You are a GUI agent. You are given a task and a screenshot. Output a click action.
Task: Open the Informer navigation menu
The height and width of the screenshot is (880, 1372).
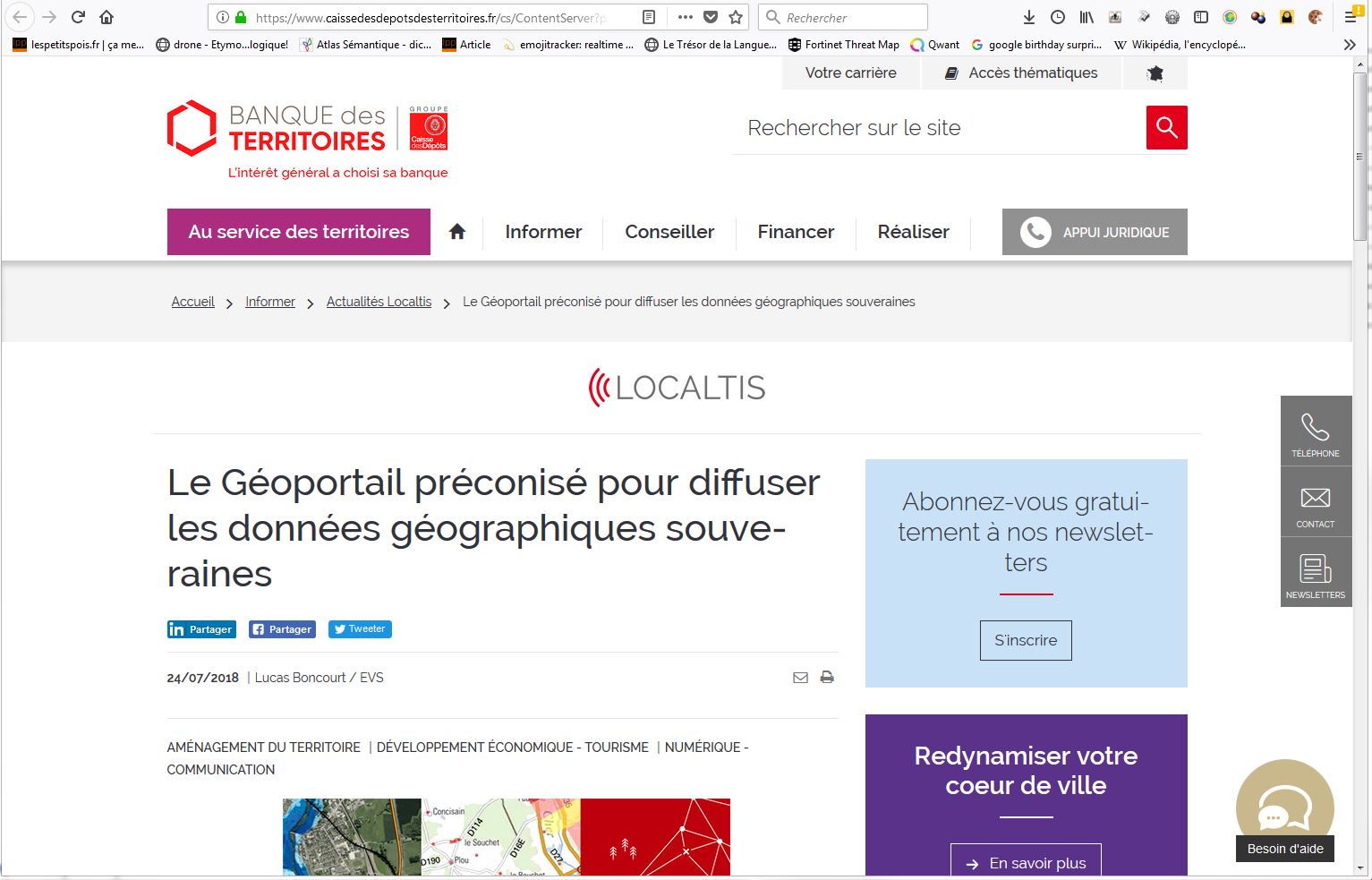click(x=543, y=232)
